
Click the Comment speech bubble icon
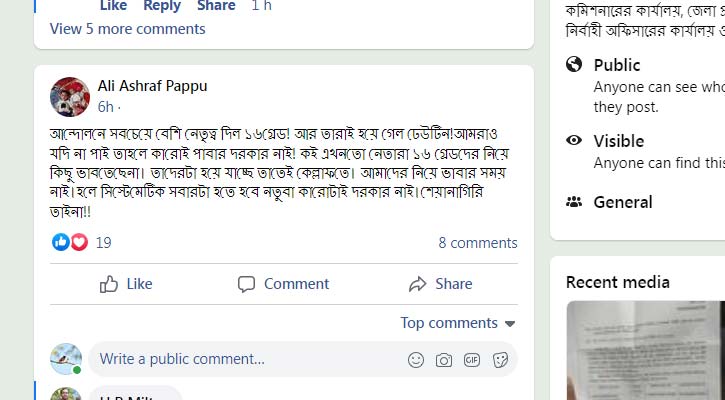(247, 284)
